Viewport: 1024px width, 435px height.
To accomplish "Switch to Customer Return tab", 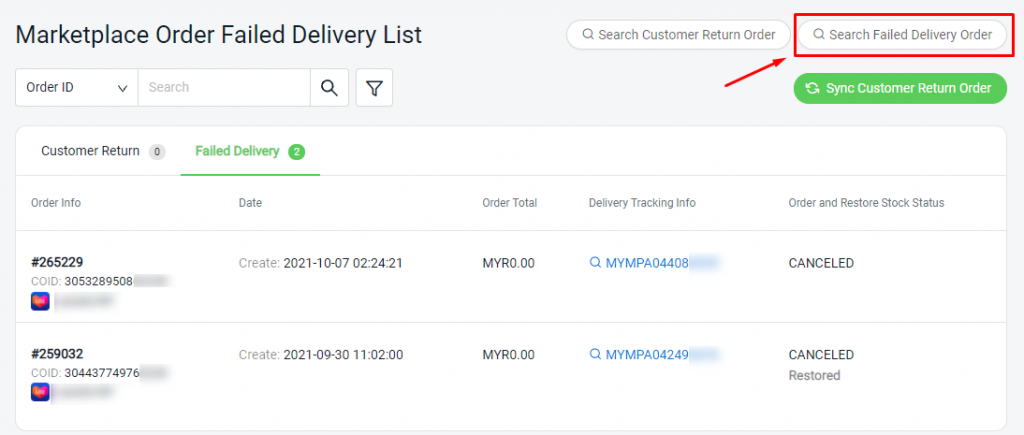I will tap(91, 151).
